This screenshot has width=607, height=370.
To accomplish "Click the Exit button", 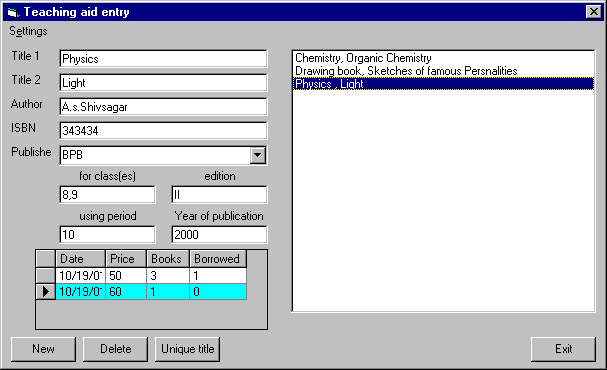I will [563, 349].
